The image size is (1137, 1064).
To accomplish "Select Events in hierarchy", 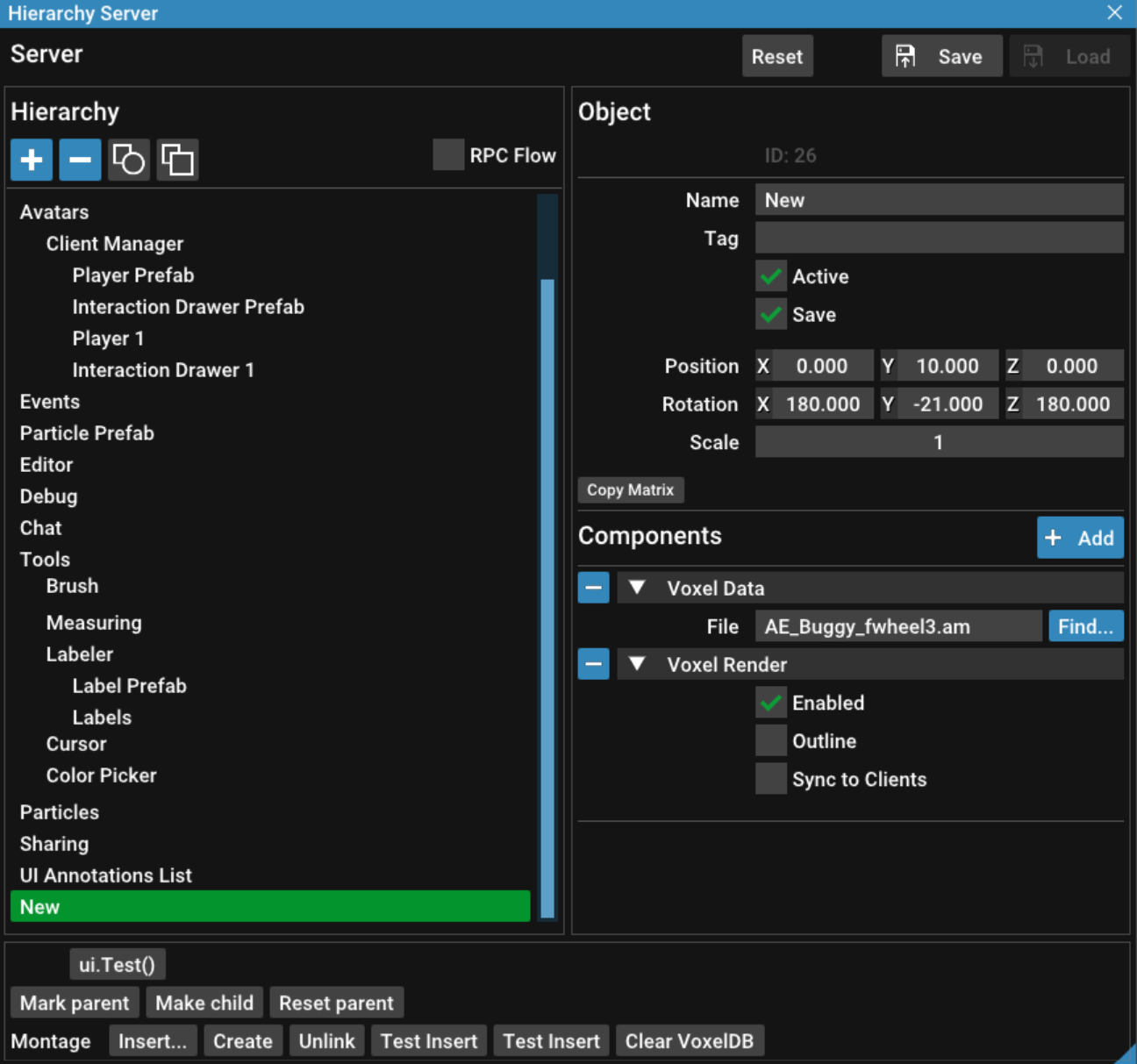I will (50, 402).
